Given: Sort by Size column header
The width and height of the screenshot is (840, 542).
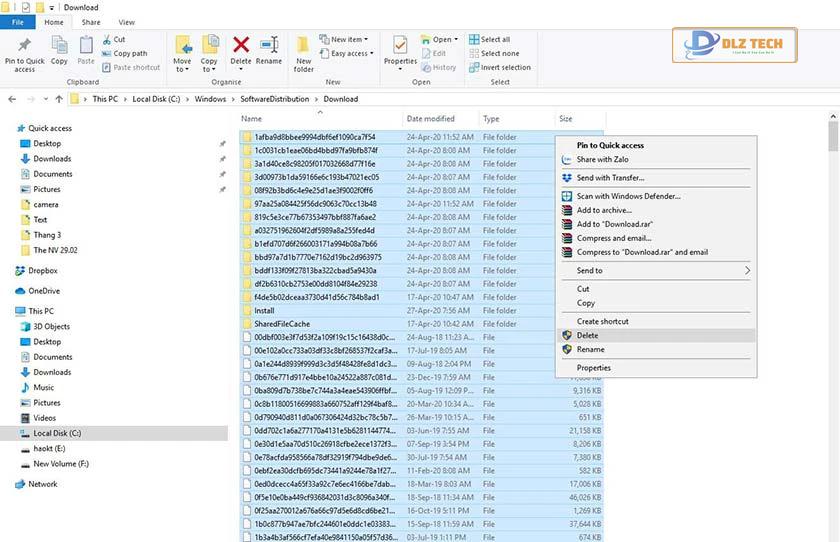Looking at the screenshot, I should pyautogui.click(x=580, y=119).
